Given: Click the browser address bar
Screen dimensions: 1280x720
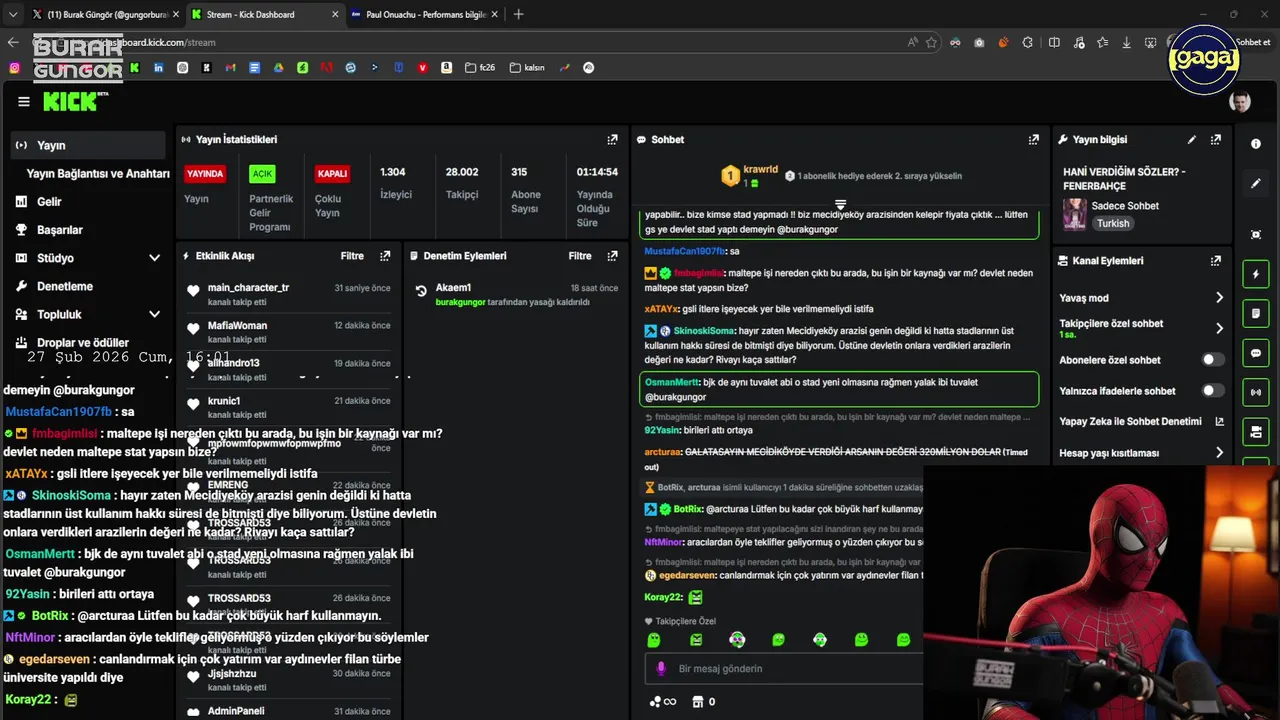Looking at the screenshot, I should [480, 42].
